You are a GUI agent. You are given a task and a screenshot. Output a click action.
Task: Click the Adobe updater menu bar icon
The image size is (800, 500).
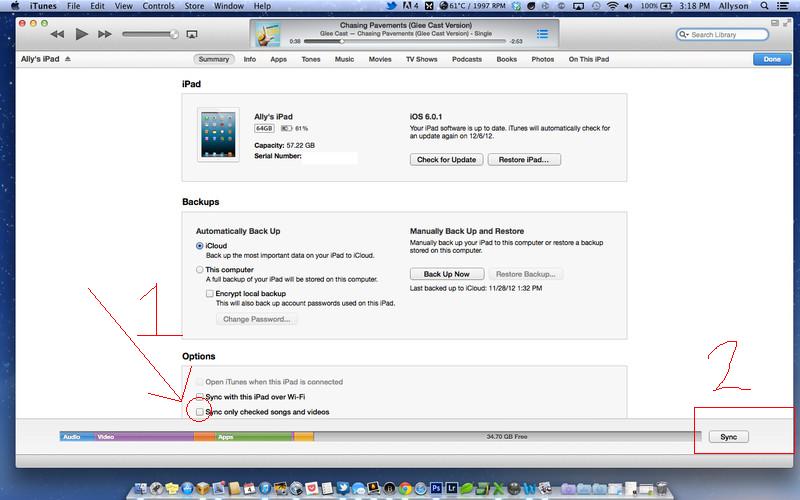pos(411,6)
